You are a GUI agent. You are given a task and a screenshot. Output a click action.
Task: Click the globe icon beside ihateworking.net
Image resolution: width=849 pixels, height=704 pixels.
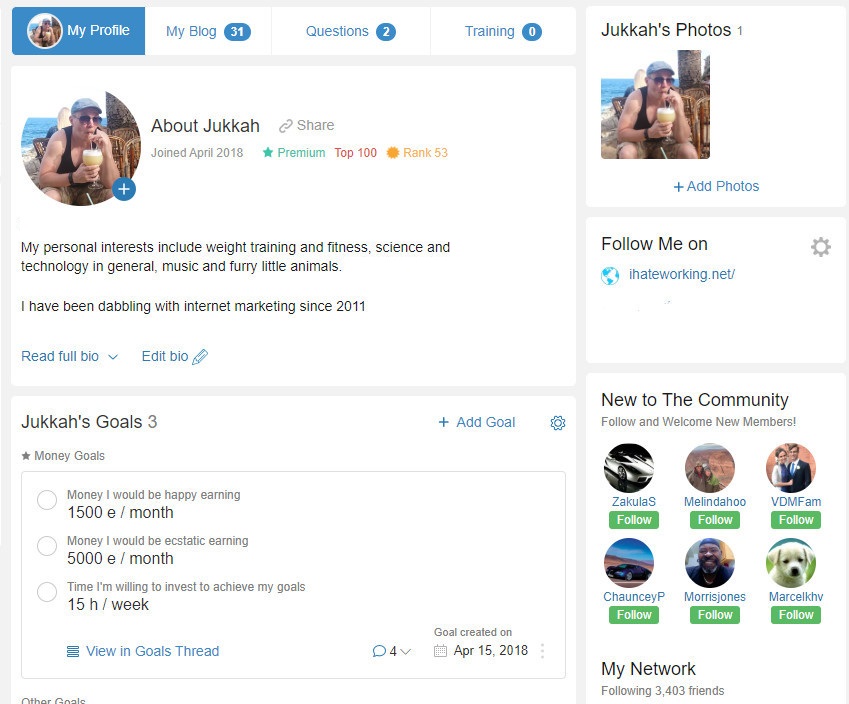[610, 276]
